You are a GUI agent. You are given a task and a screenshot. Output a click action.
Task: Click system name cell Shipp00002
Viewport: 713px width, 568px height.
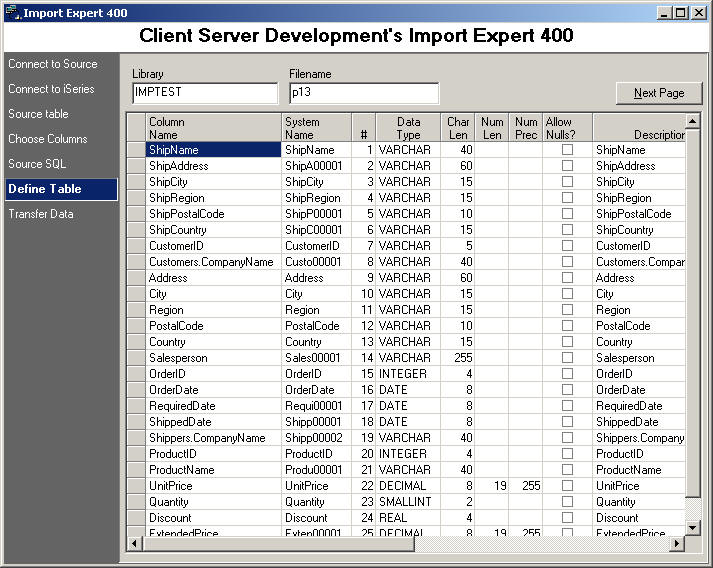click(316, 437)
